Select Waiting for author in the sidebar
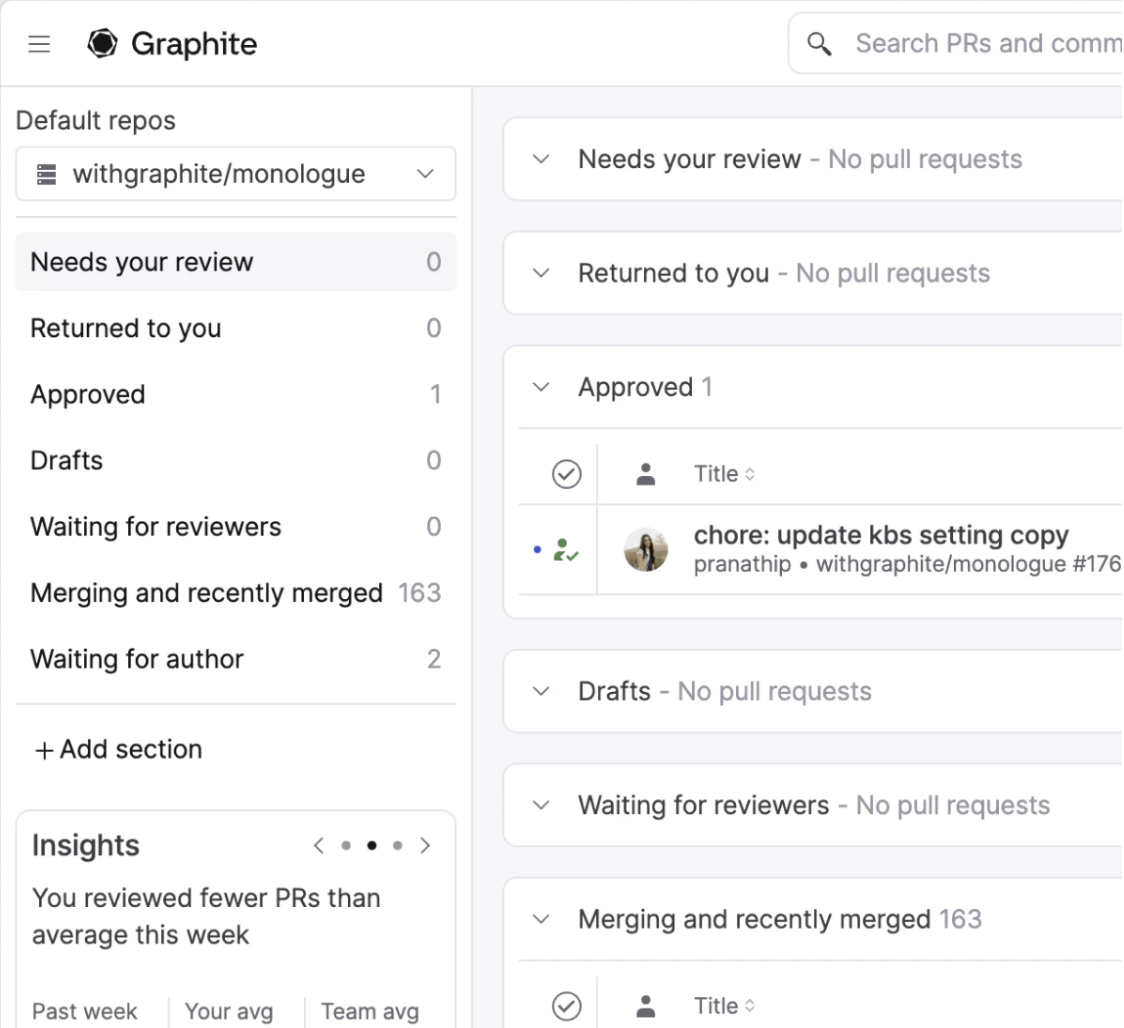 pyautogui.click(x=137, y=659)
